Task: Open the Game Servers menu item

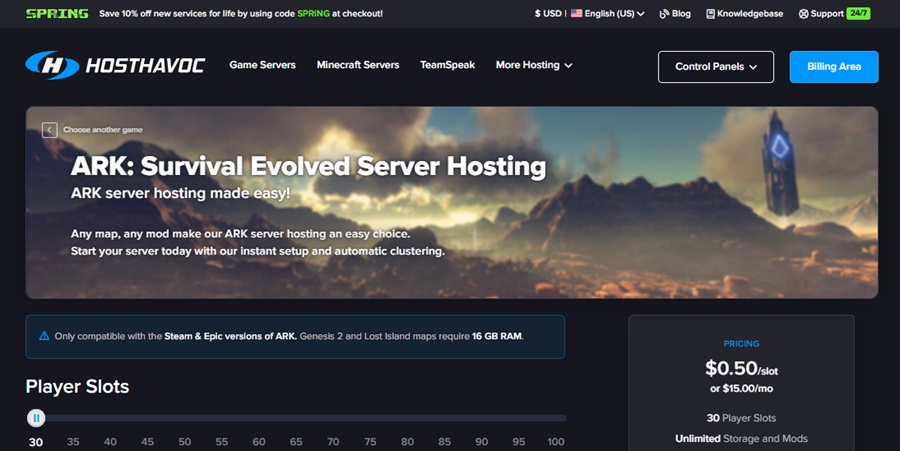Action: (262, 65)
